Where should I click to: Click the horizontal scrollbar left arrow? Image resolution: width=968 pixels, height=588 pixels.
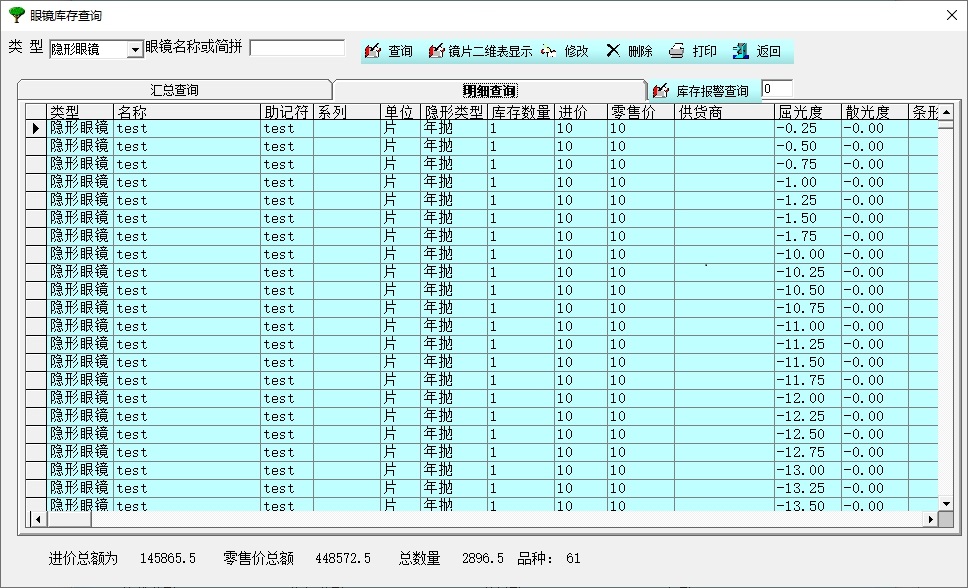click(x=39, y=519)
